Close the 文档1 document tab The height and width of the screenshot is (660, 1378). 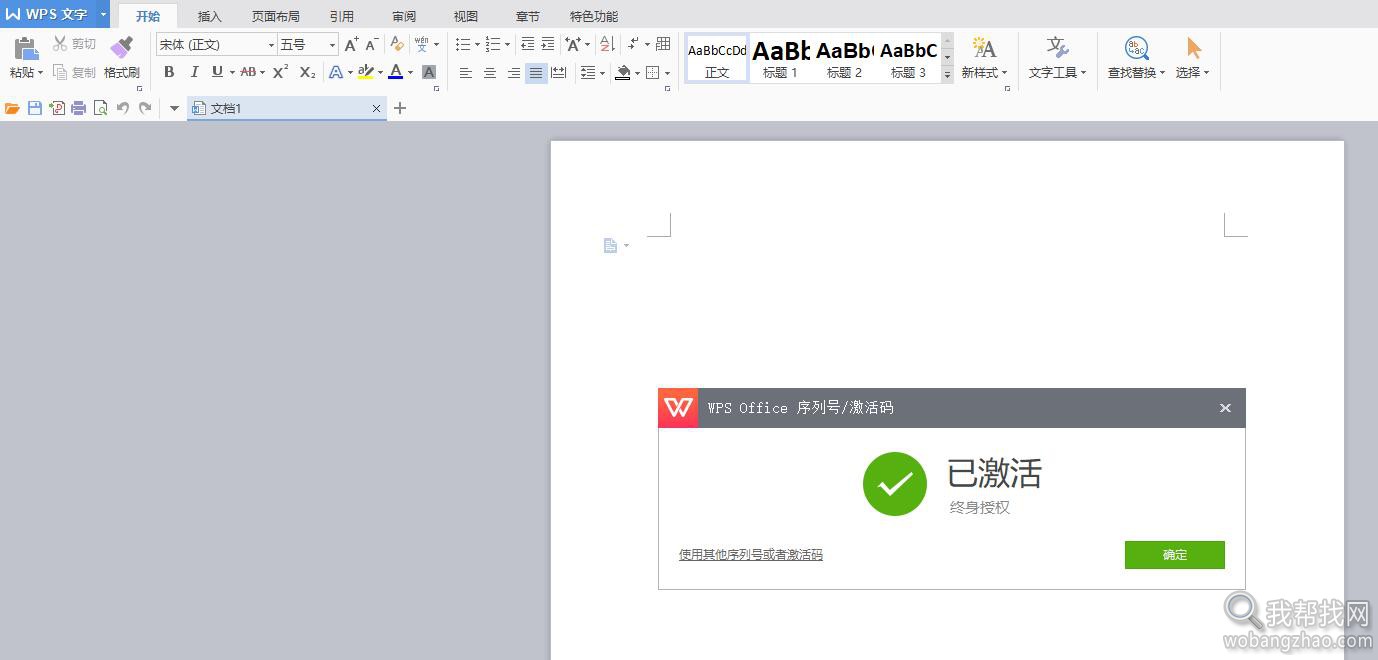pos(377,108)
